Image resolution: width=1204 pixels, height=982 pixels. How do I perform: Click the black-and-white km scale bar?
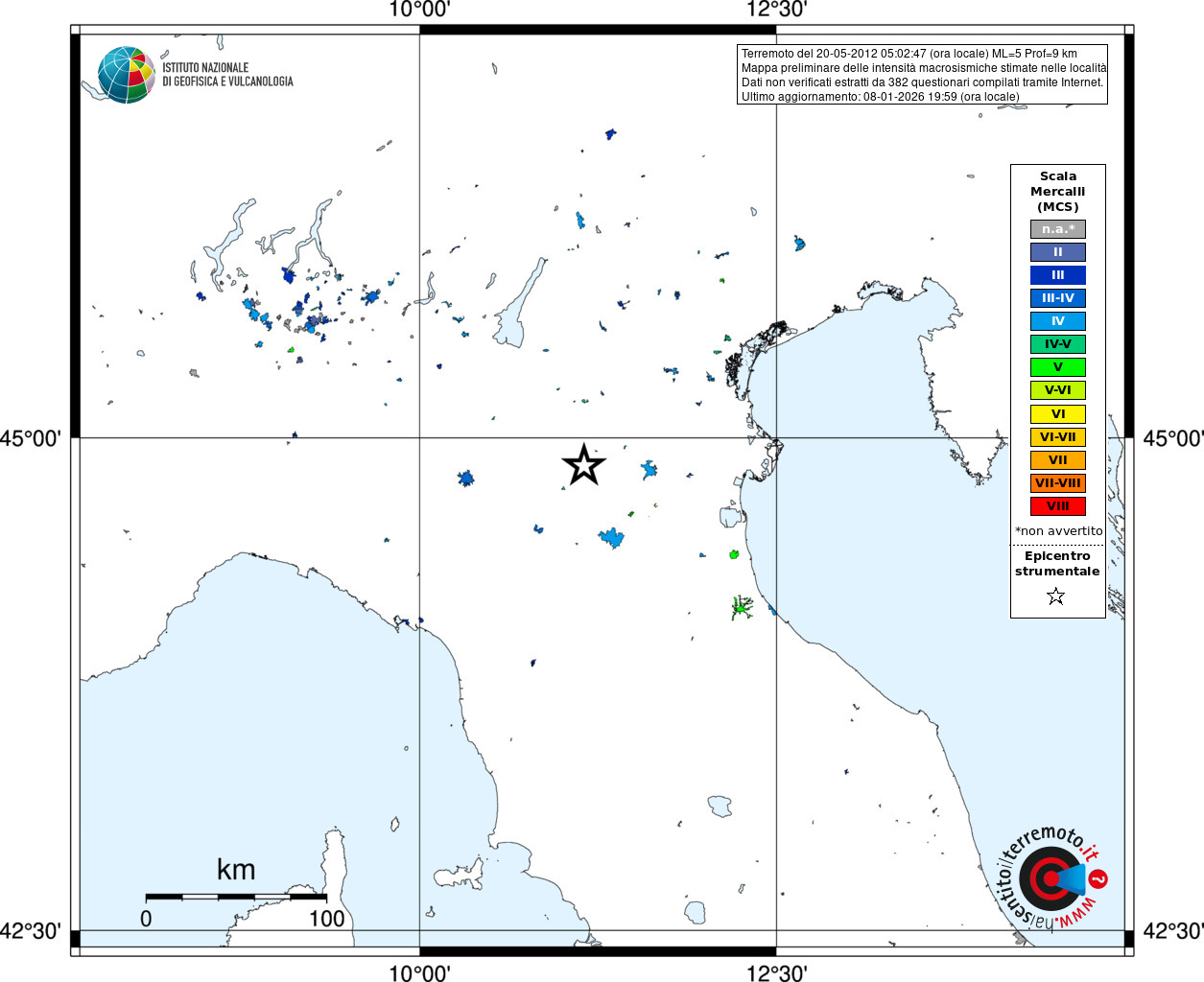(236, 897)
